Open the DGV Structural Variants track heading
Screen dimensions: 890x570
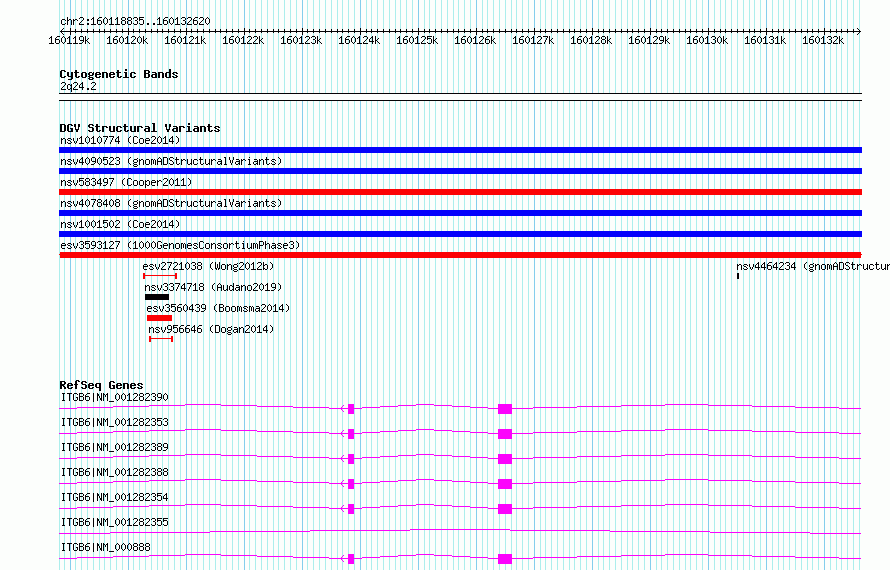pyautogui.click(x=140, y=128)
